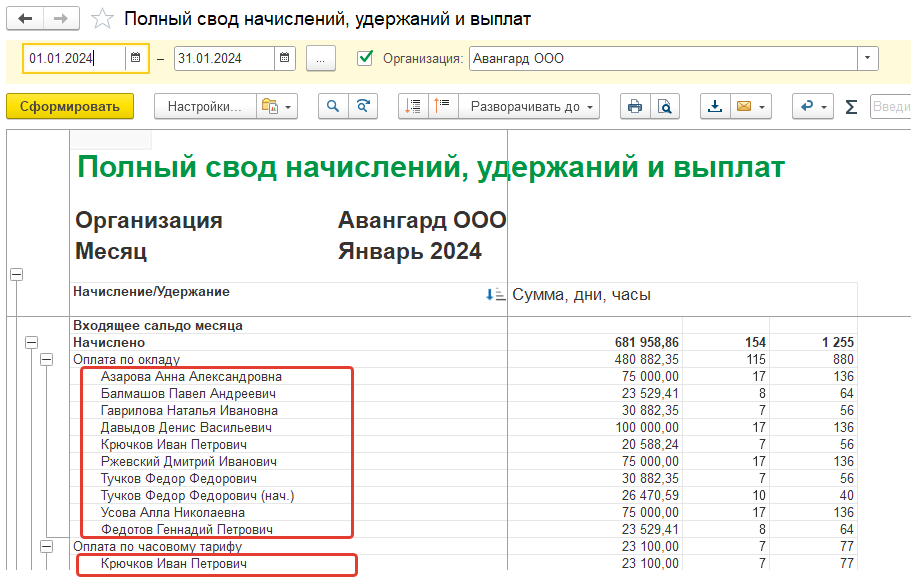Collapse the Начислено group
This screenshot has width=911, height=577.
pos(32,342)
